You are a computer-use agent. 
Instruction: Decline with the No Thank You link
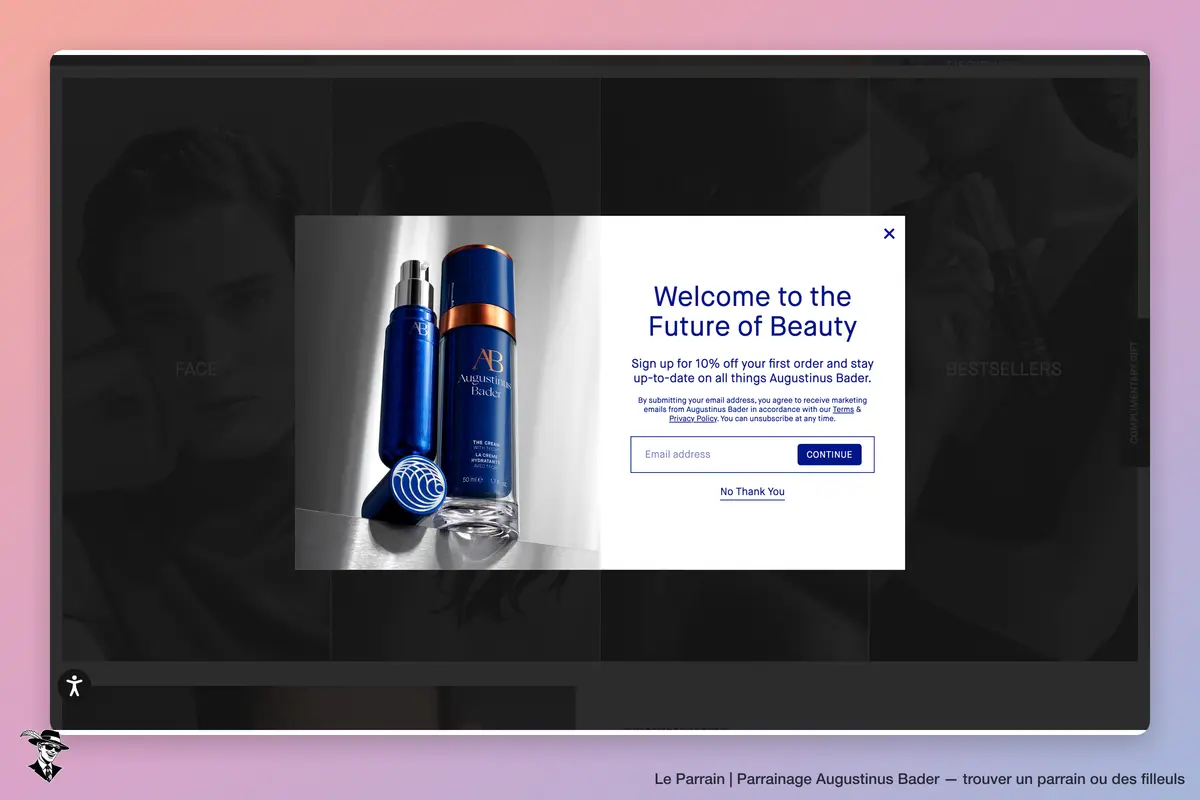[x=752, y=492]
